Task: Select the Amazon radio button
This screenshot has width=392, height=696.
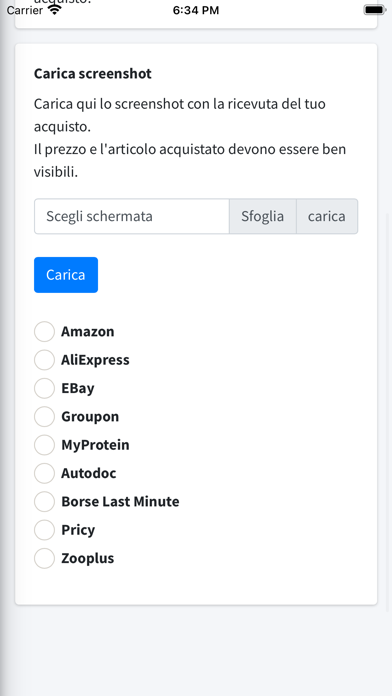Action: point(44,332)
